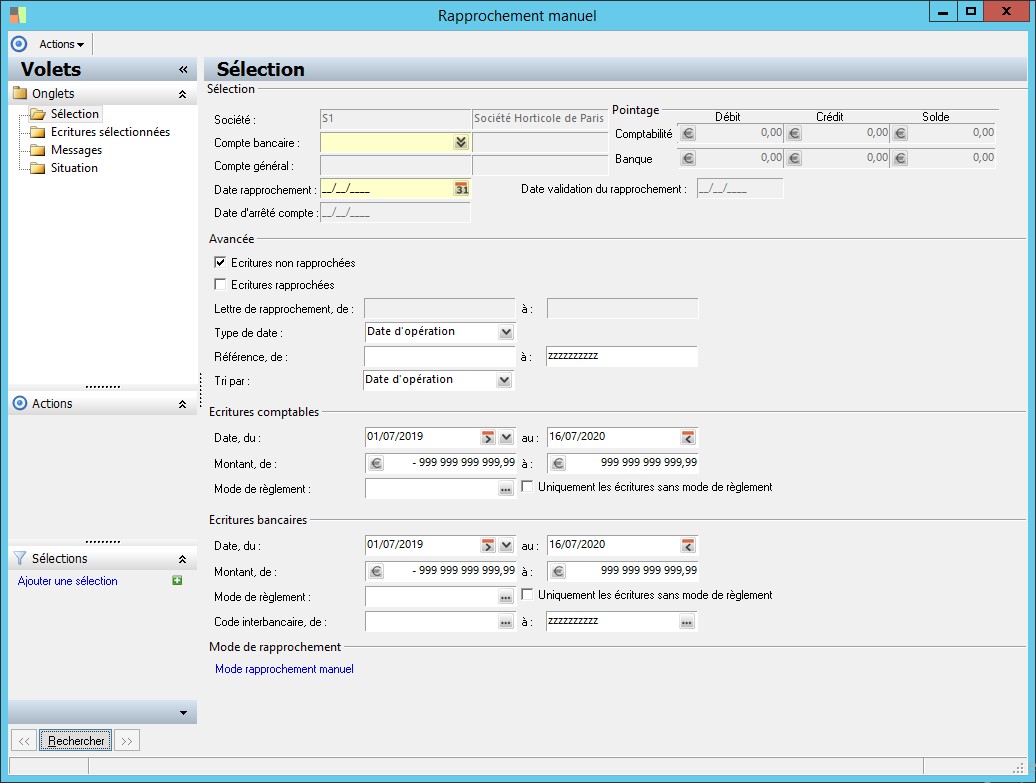Image resolution: width=1036 pixels, height=783 pixels.
Task: Check Uniquement les écritures sans mode under Ecritures bancaires
Action: tap(528, 595)
